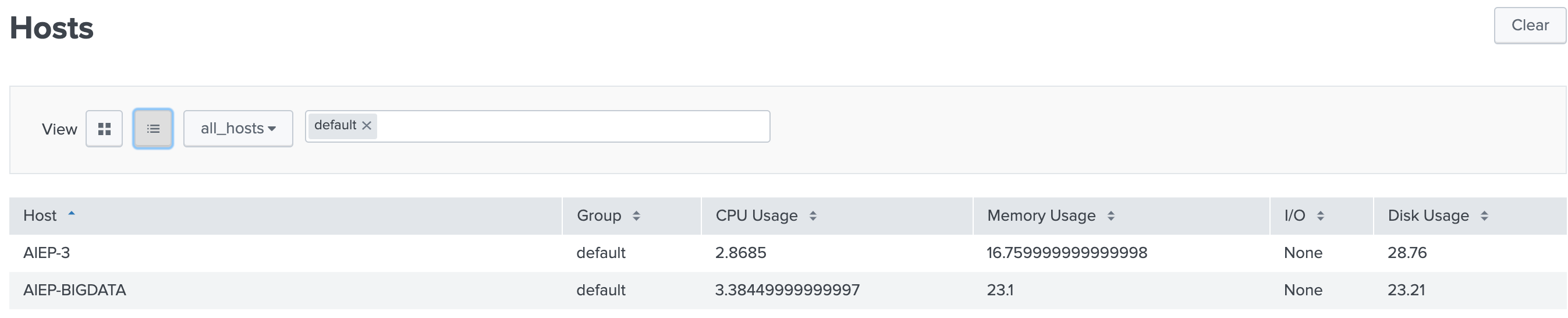Open the all_hosts dropdown

238,129
